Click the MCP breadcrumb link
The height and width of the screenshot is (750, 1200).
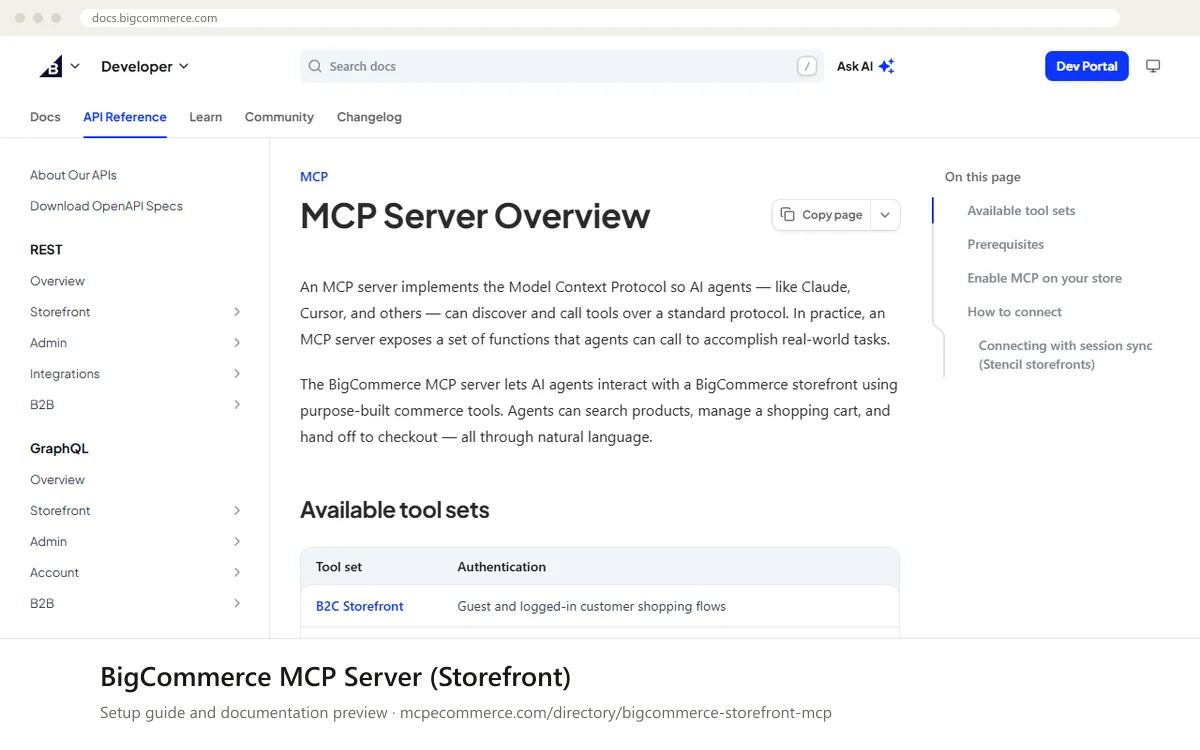click(x=314, y=177)
